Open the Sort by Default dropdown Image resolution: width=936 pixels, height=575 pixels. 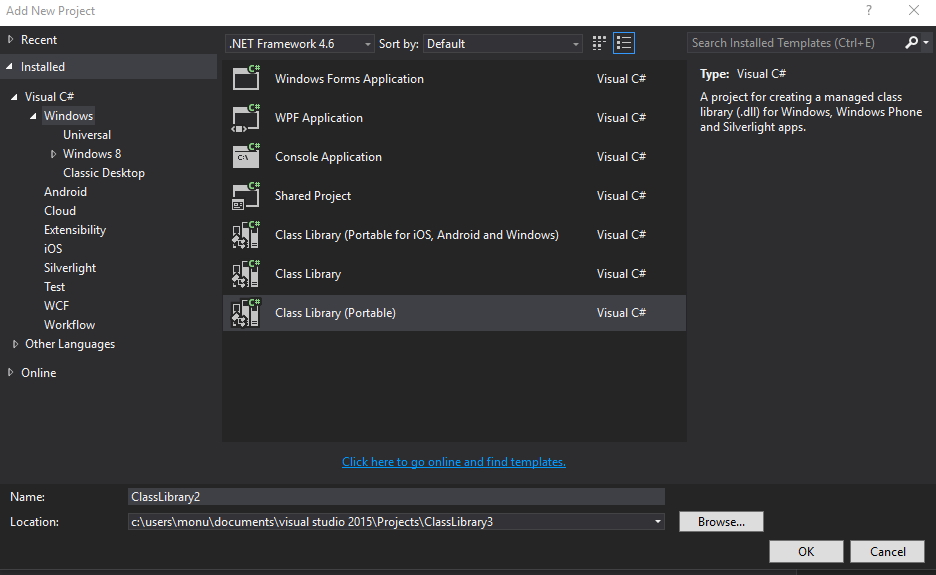pyautogui.click(x=503, y=44)
